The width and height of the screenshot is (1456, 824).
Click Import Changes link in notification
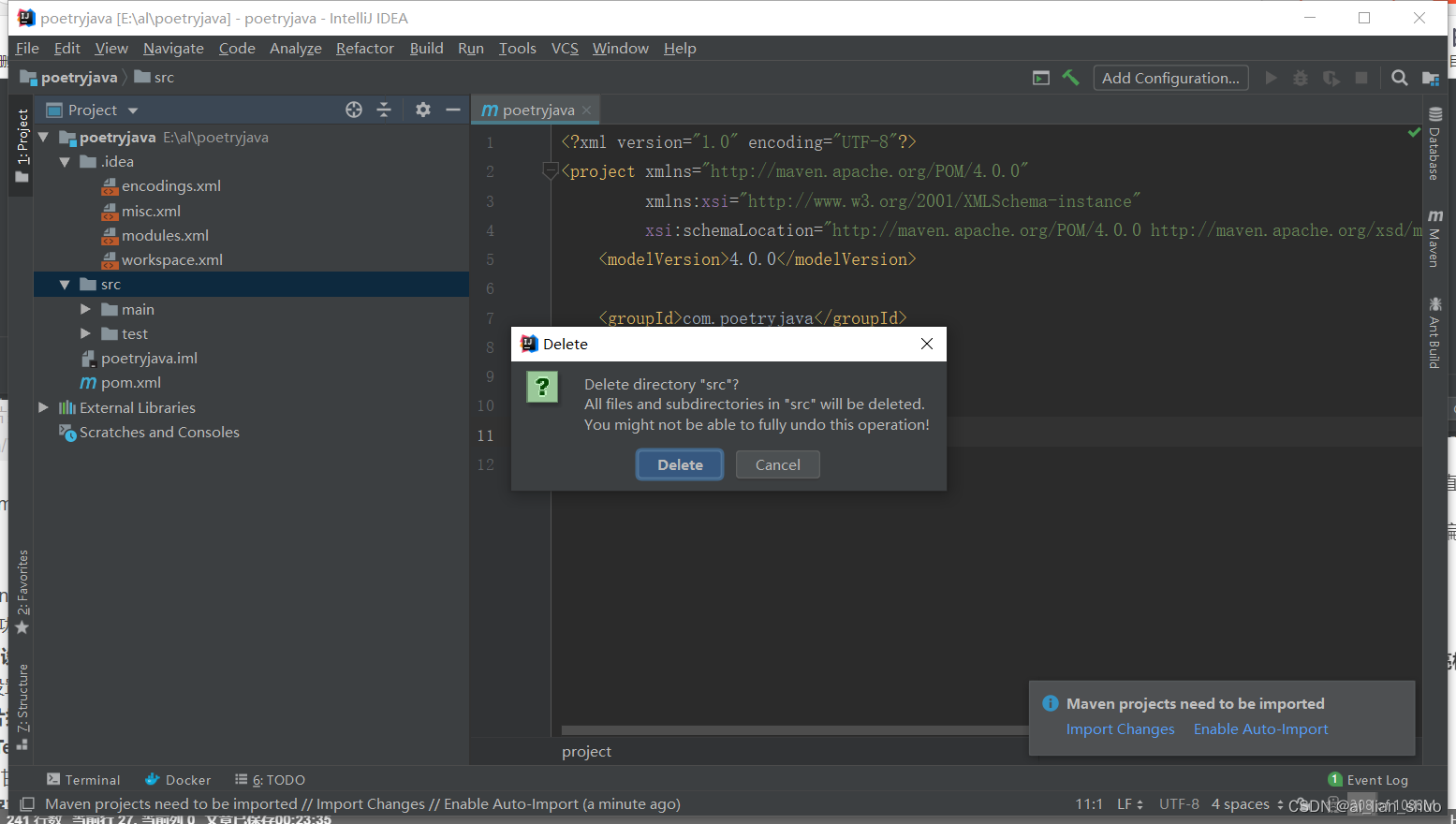point(1120,729)
